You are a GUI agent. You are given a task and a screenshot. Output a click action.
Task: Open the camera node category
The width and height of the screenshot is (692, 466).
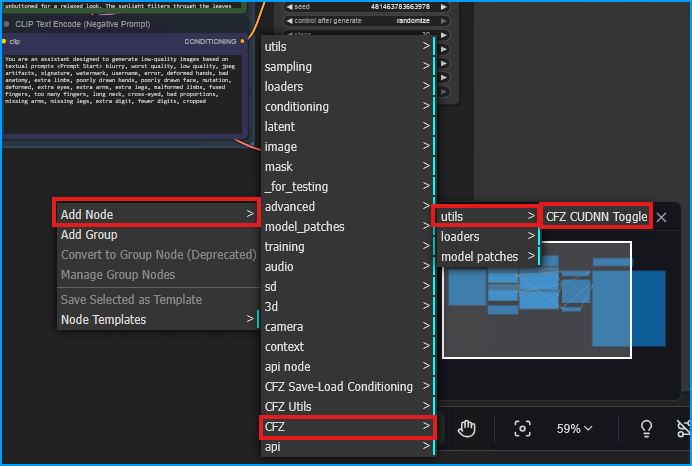pyautogui.click(x=347, y=327)
